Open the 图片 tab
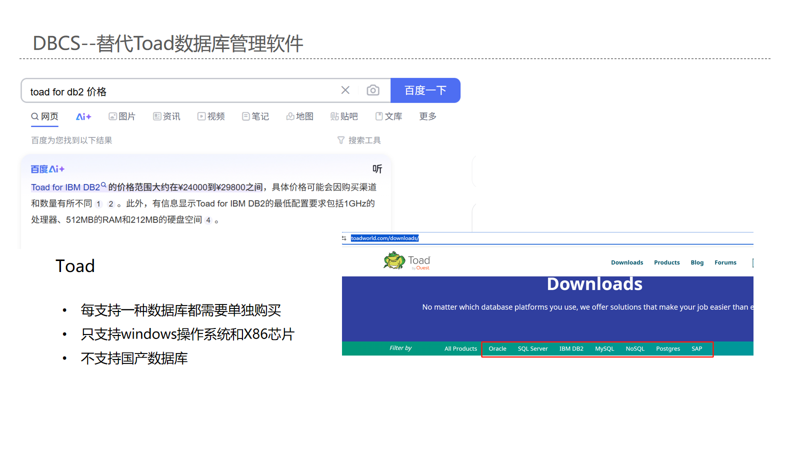Viewport: 800px width, 450px height. [x=122, y=116]
